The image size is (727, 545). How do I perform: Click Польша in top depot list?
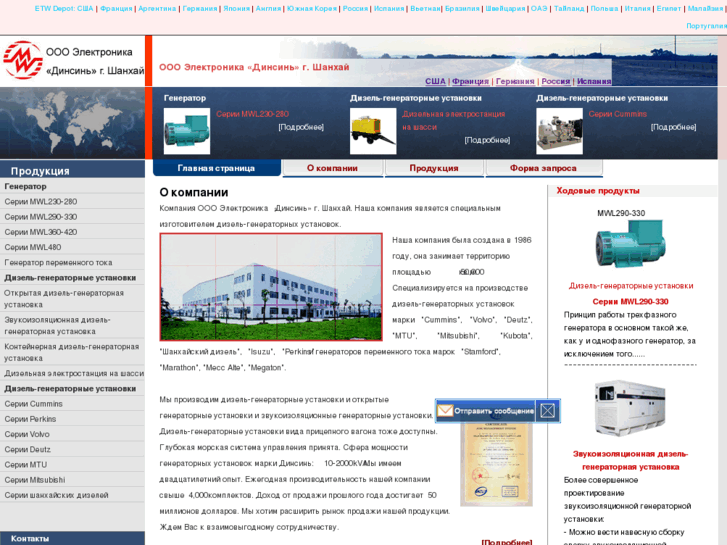coord(604,8)
